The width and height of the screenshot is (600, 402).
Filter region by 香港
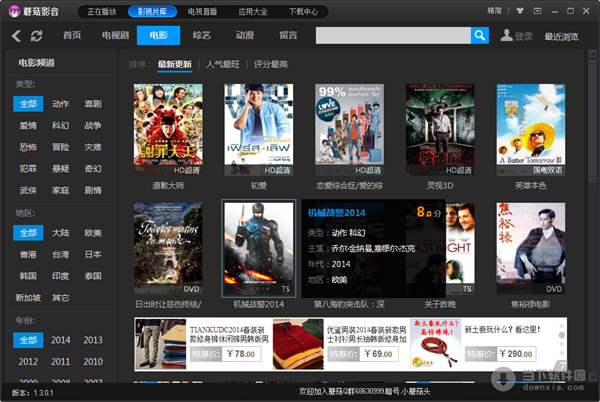[x=28, y=254]
